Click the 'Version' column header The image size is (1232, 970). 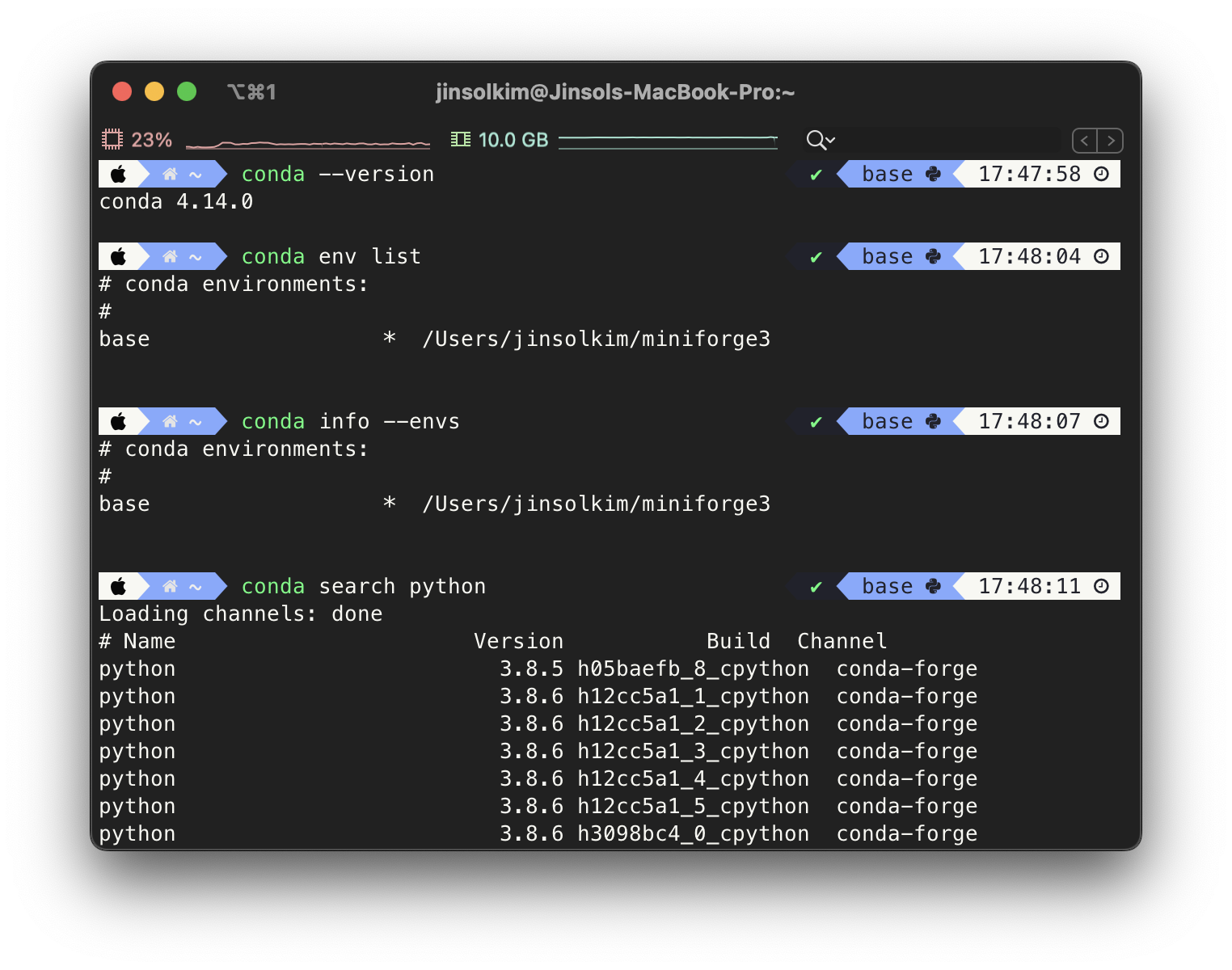[x=519, y=641]
